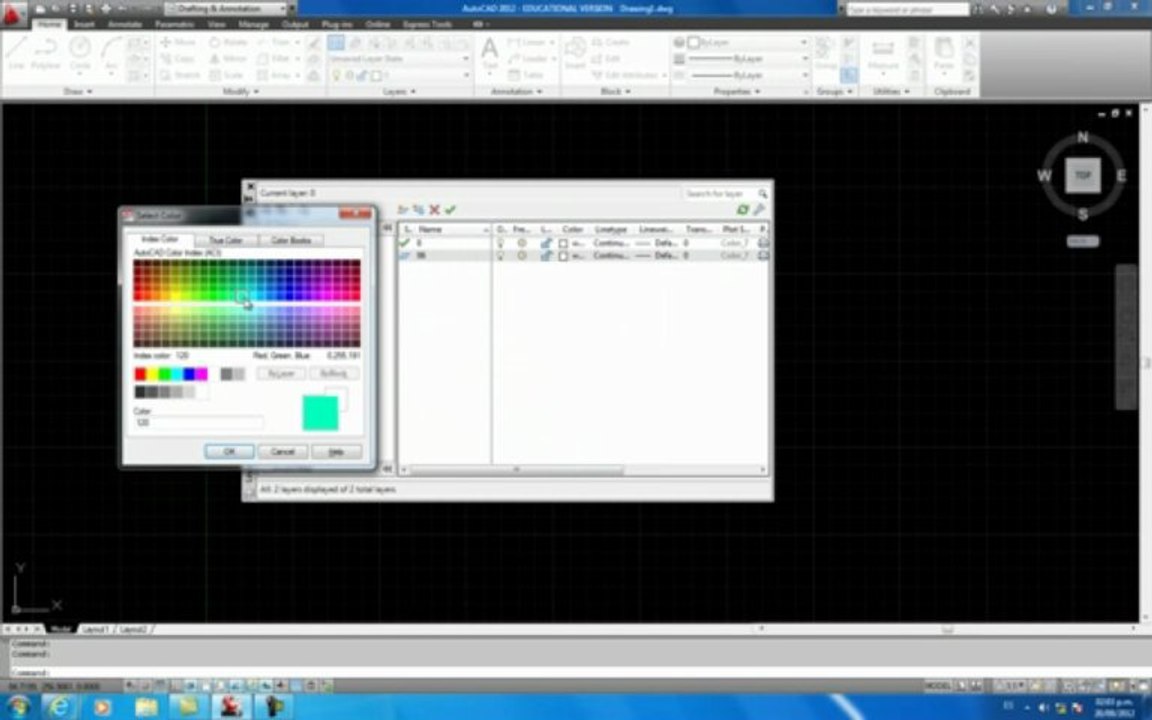
Task: Switch to the View ribbon tab
Action: click(216, 24)
